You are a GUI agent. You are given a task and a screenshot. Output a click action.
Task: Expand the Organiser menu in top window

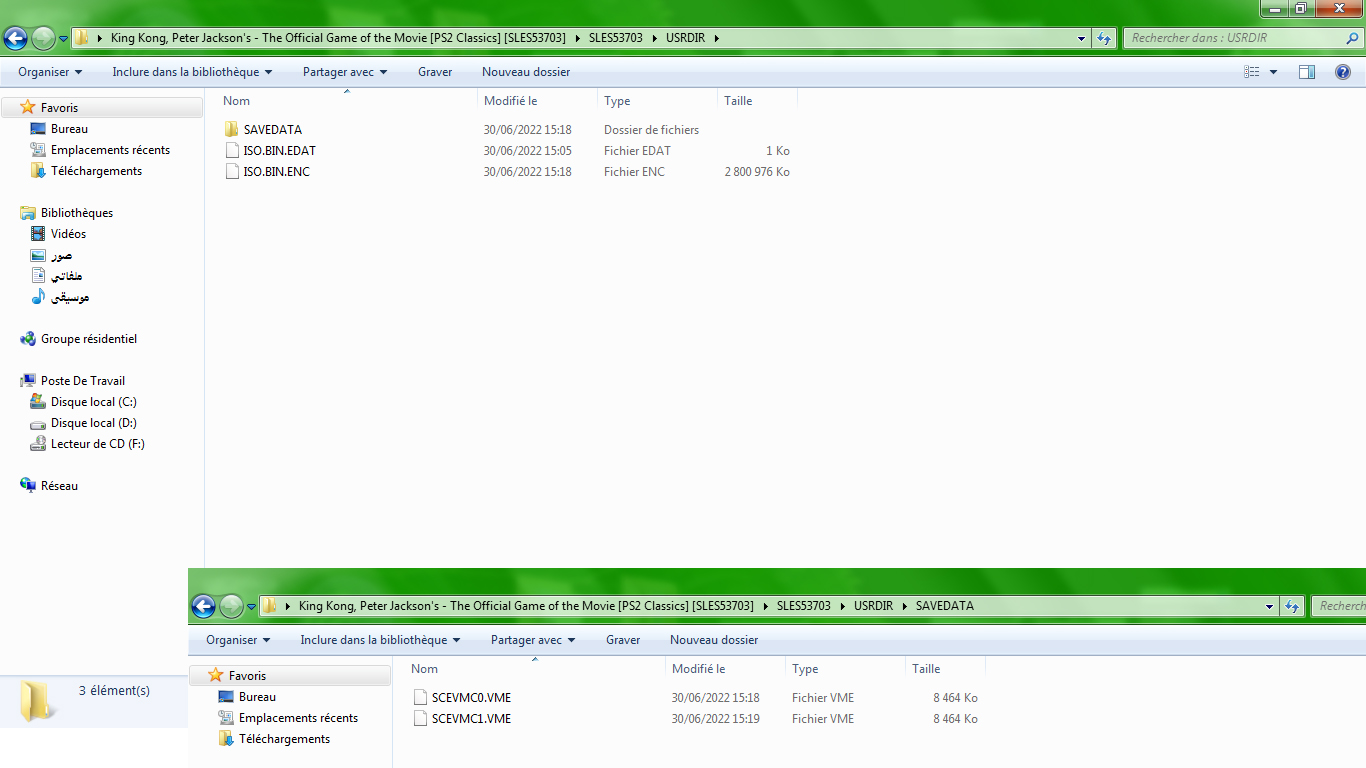pyautogui.click(x=50, y=72)
